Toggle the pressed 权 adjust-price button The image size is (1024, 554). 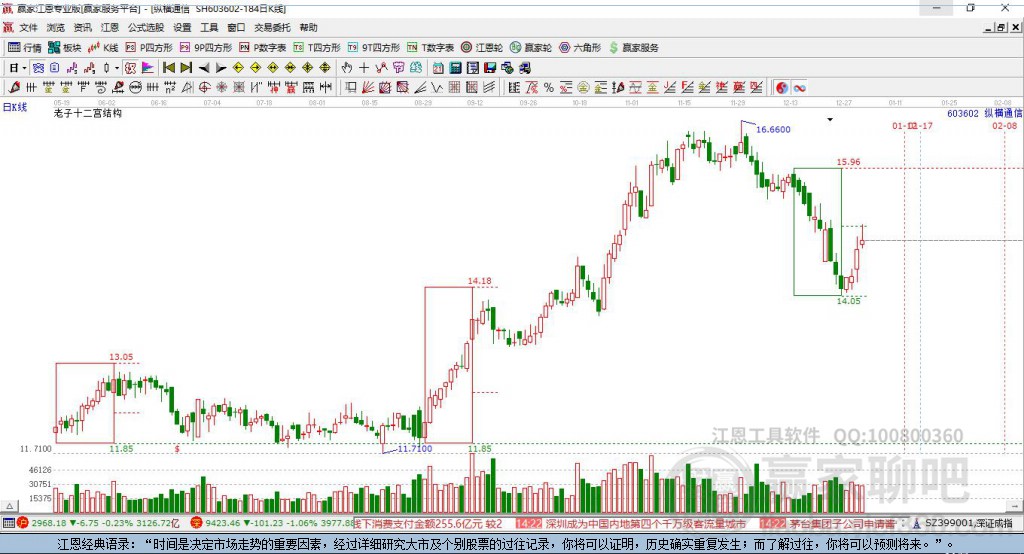131,68
